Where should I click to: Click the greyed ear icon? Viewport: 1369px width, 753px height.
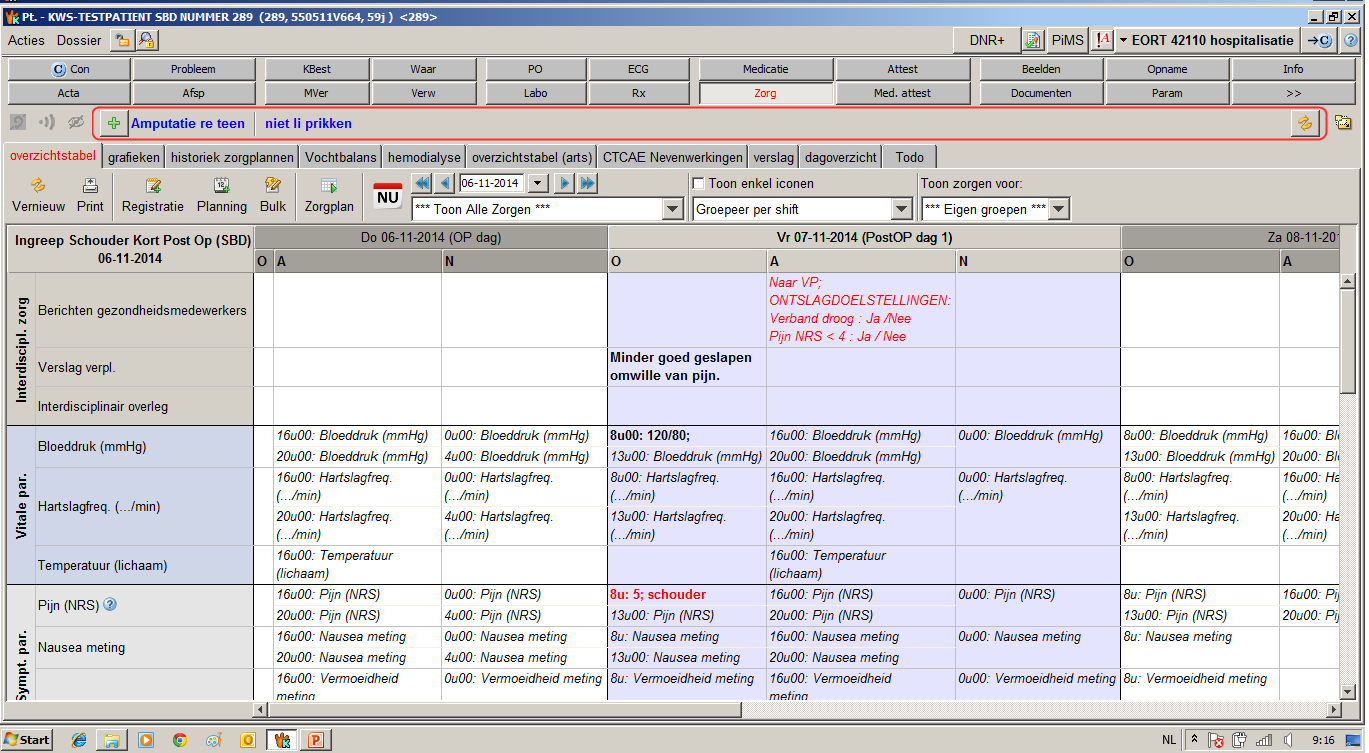17,123
